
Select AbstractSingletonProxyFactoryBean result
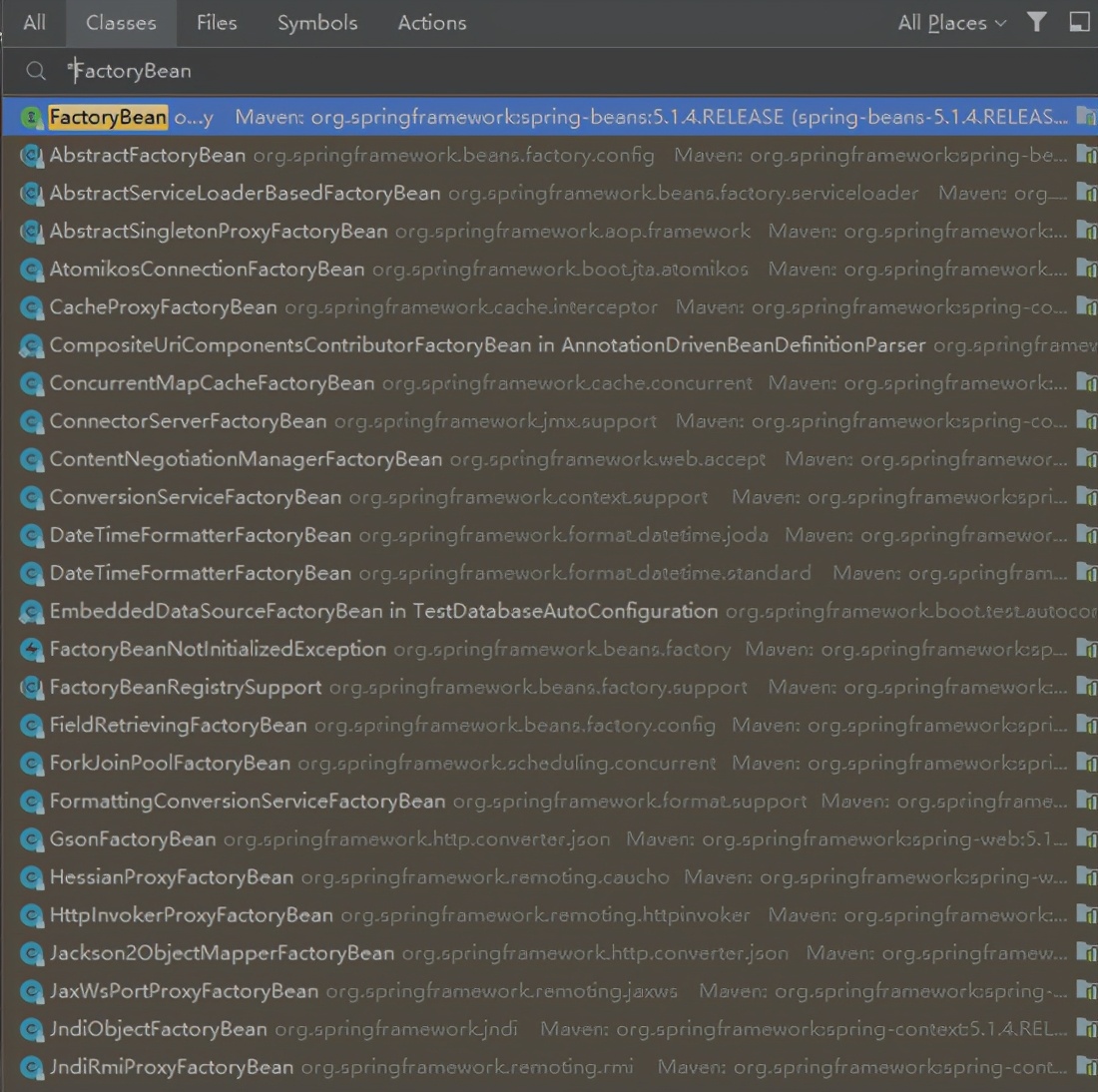[x=550, y=231]
